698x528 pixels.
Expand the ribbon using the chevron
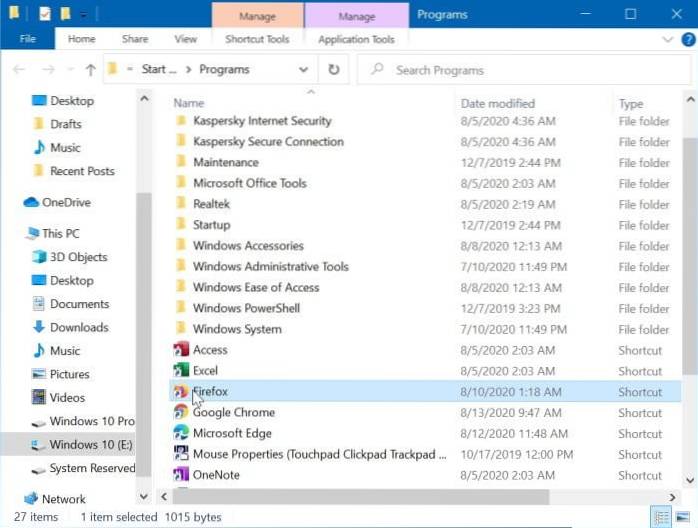pos(669,39)
